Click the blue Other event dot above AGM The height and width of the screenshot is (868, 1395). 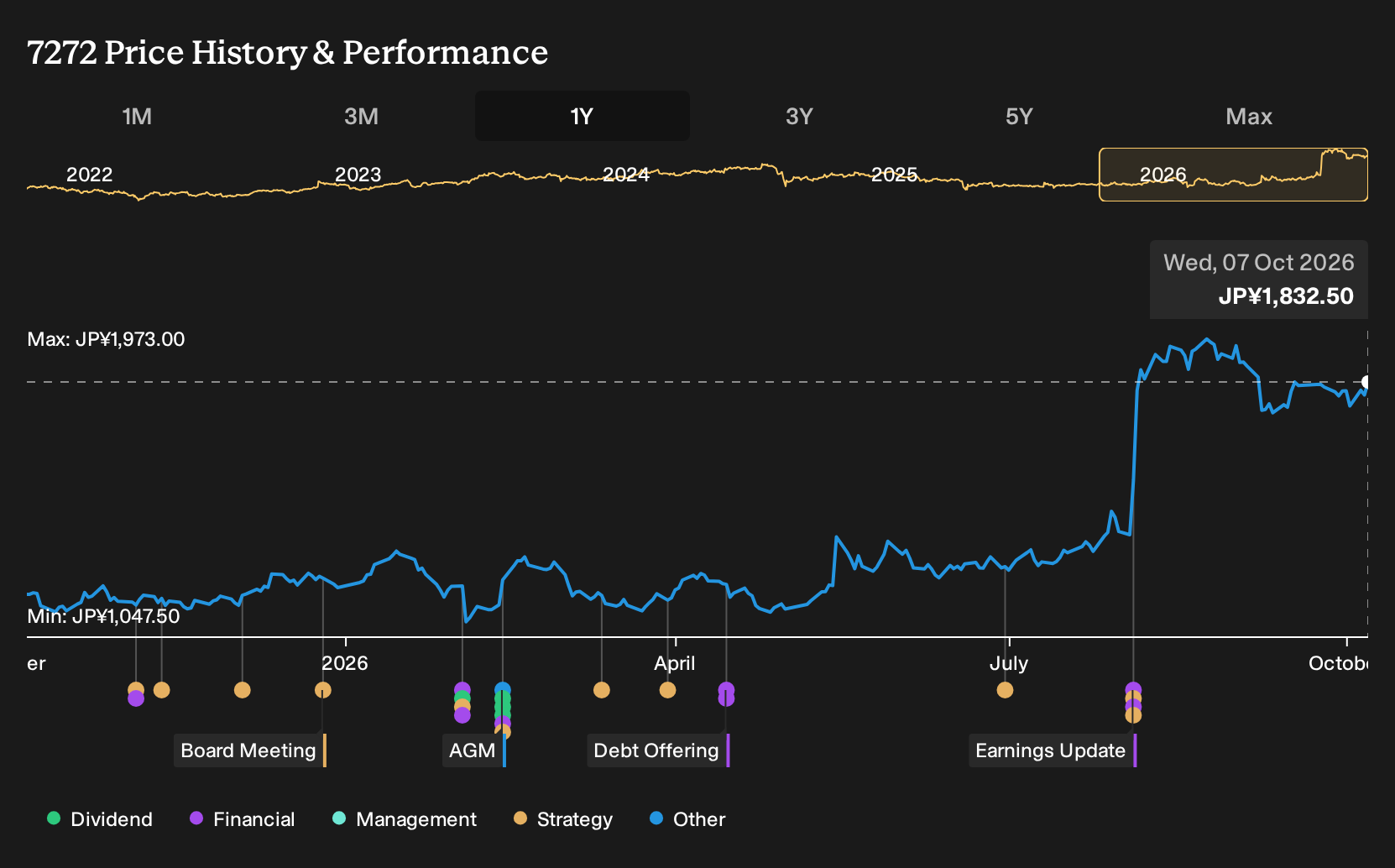(x=503, y=690)
